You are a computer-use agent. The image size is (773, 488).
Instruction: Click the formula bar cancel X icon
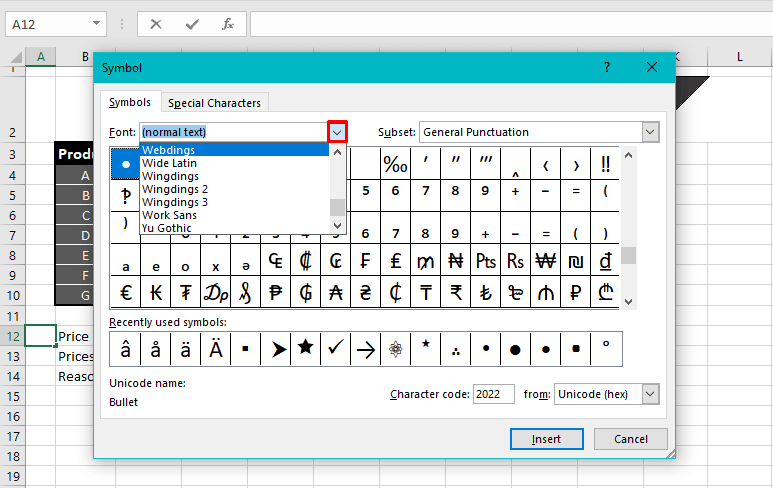(156, 24)
